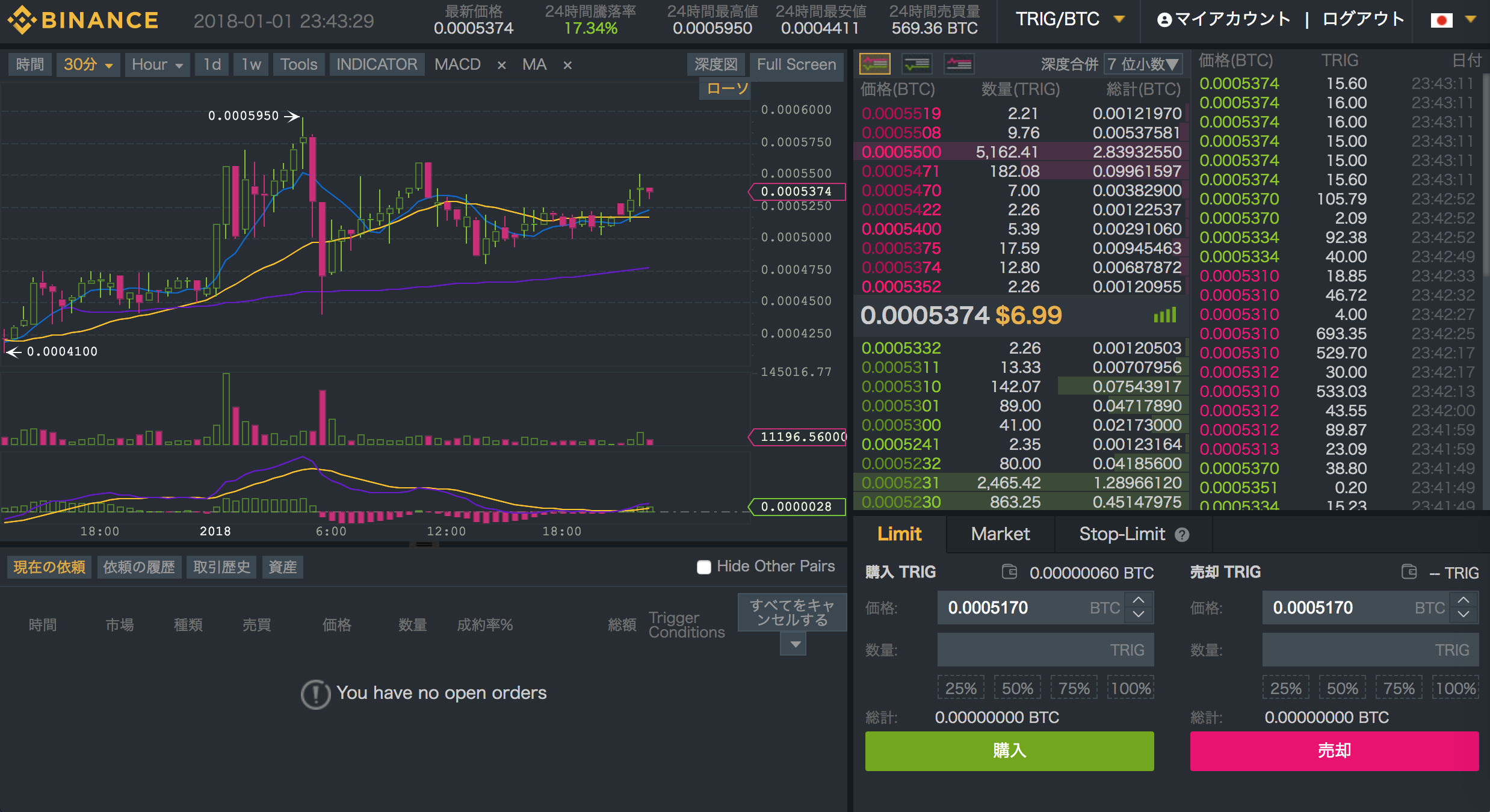Decrease buy price with down arrow
This screenshot has height=812, width=1490.
pyautogui.click(x=1139, y=614)
